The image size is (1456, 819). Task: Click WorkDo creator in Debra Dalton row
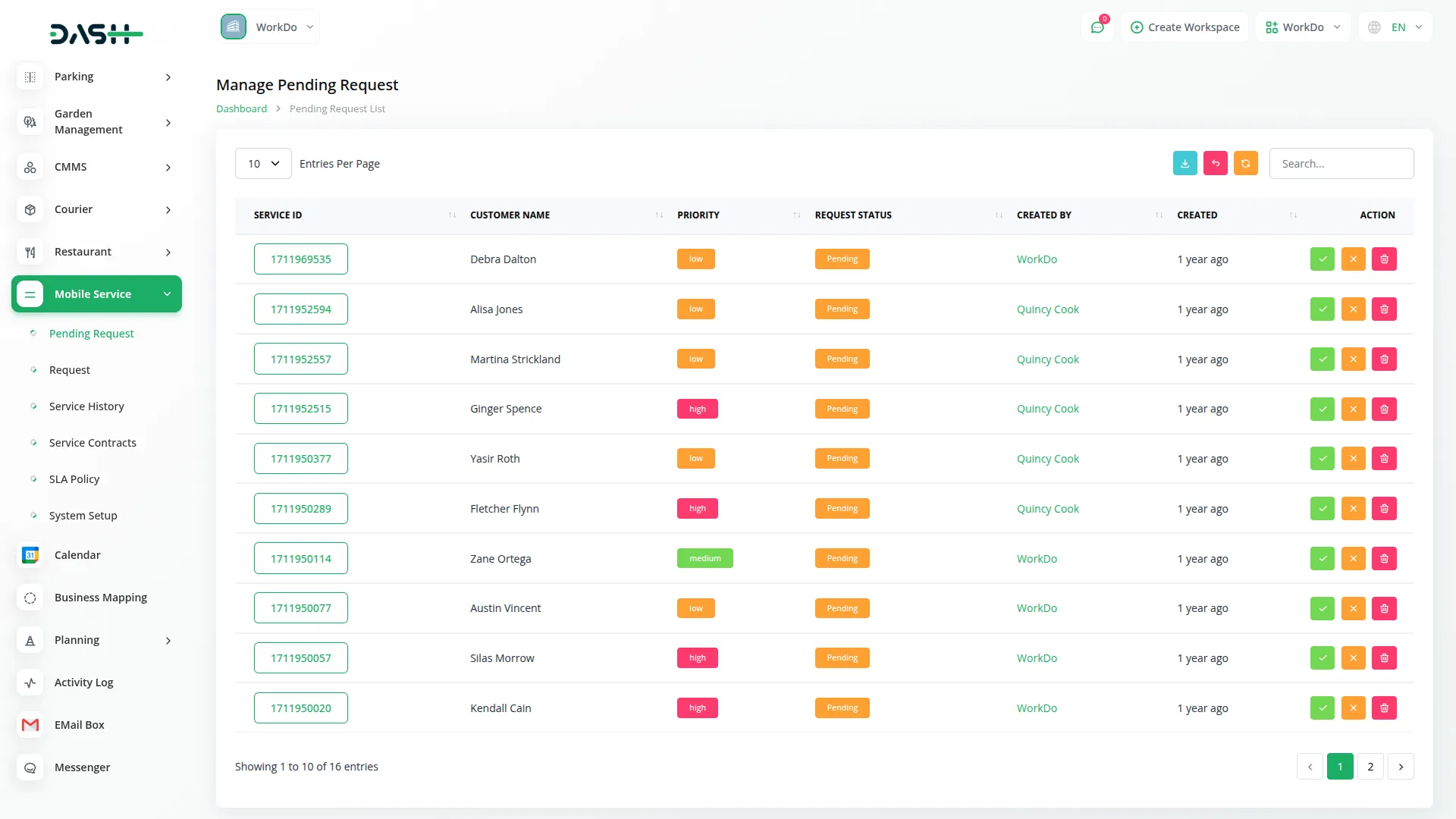pyautogui.click(x=1037, y=259)
